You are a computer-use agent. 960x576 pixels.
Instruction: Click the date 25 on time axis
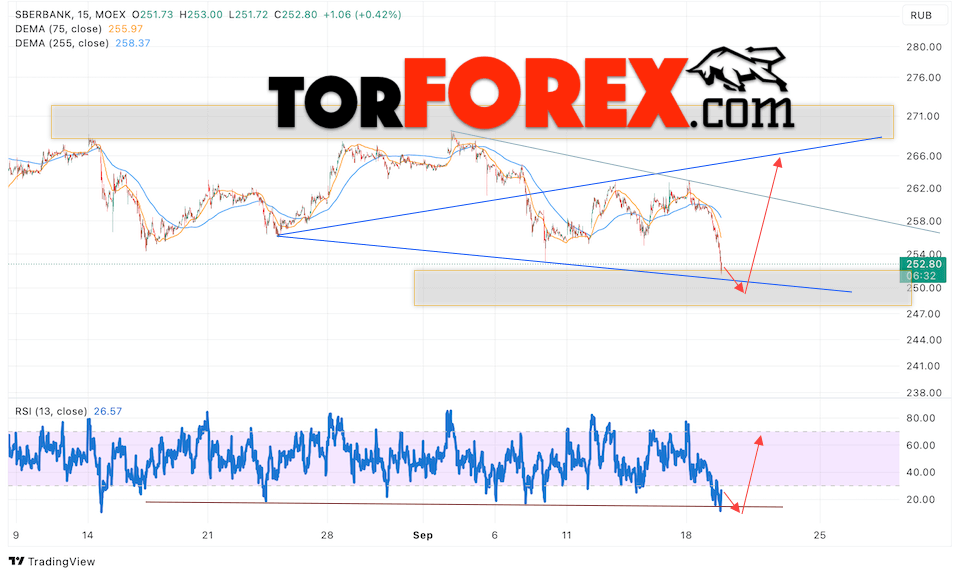point(819,535)
